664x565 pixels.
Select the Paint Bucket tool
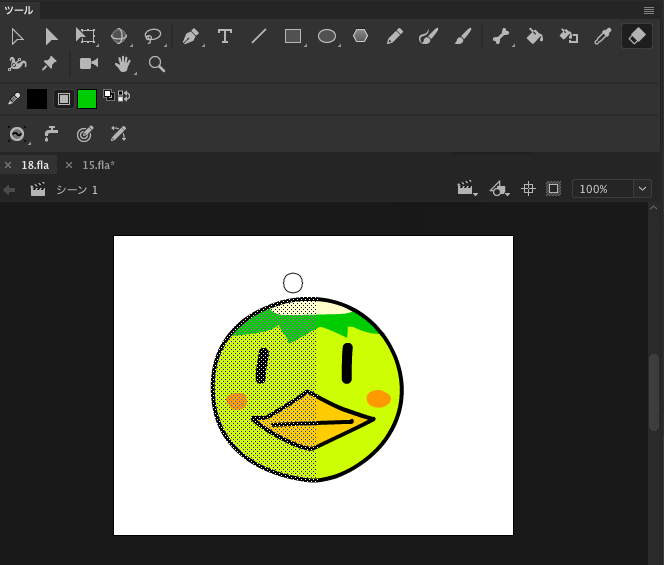point(535,36)
